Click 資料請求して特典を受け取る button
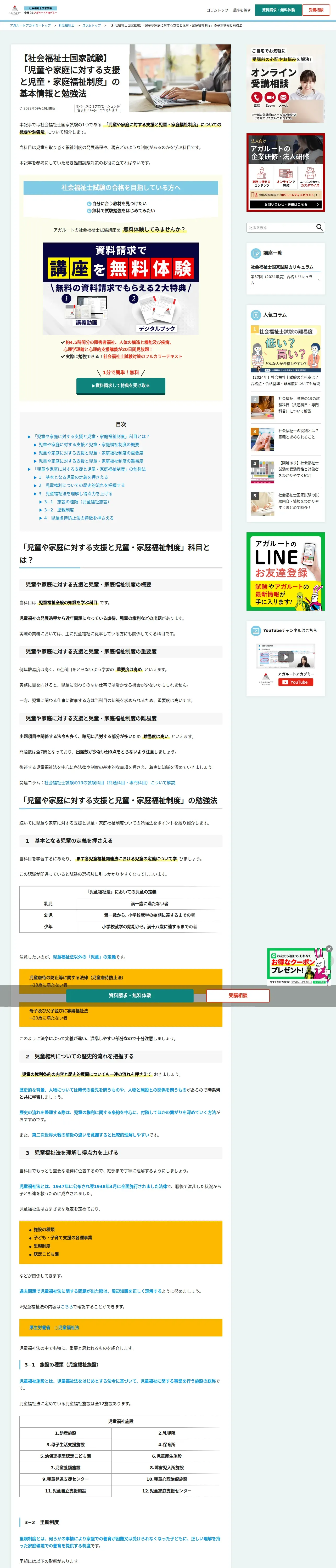This screenshot has height=1568, width=336. (x=121, y=385)
